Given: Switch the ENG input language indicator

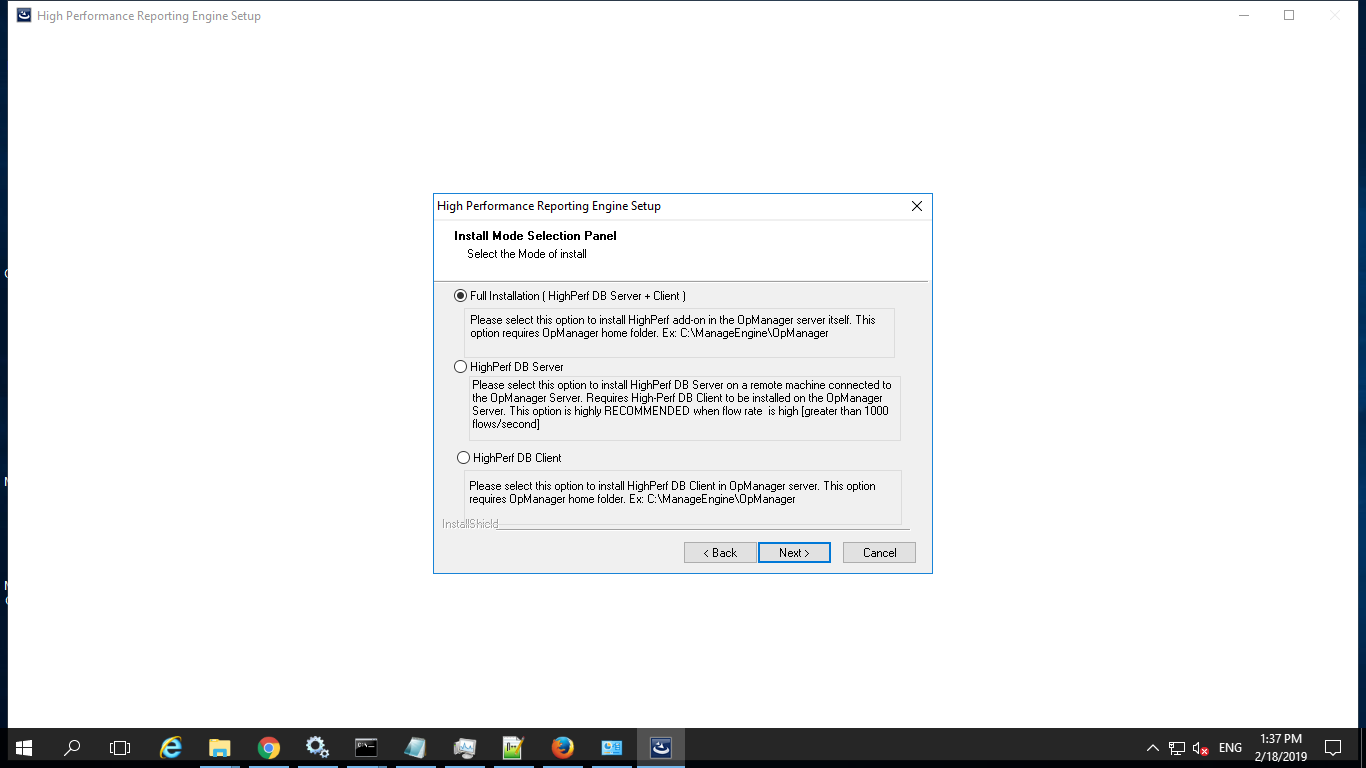Looking at the screenshot, I should tap(1230, 748).
